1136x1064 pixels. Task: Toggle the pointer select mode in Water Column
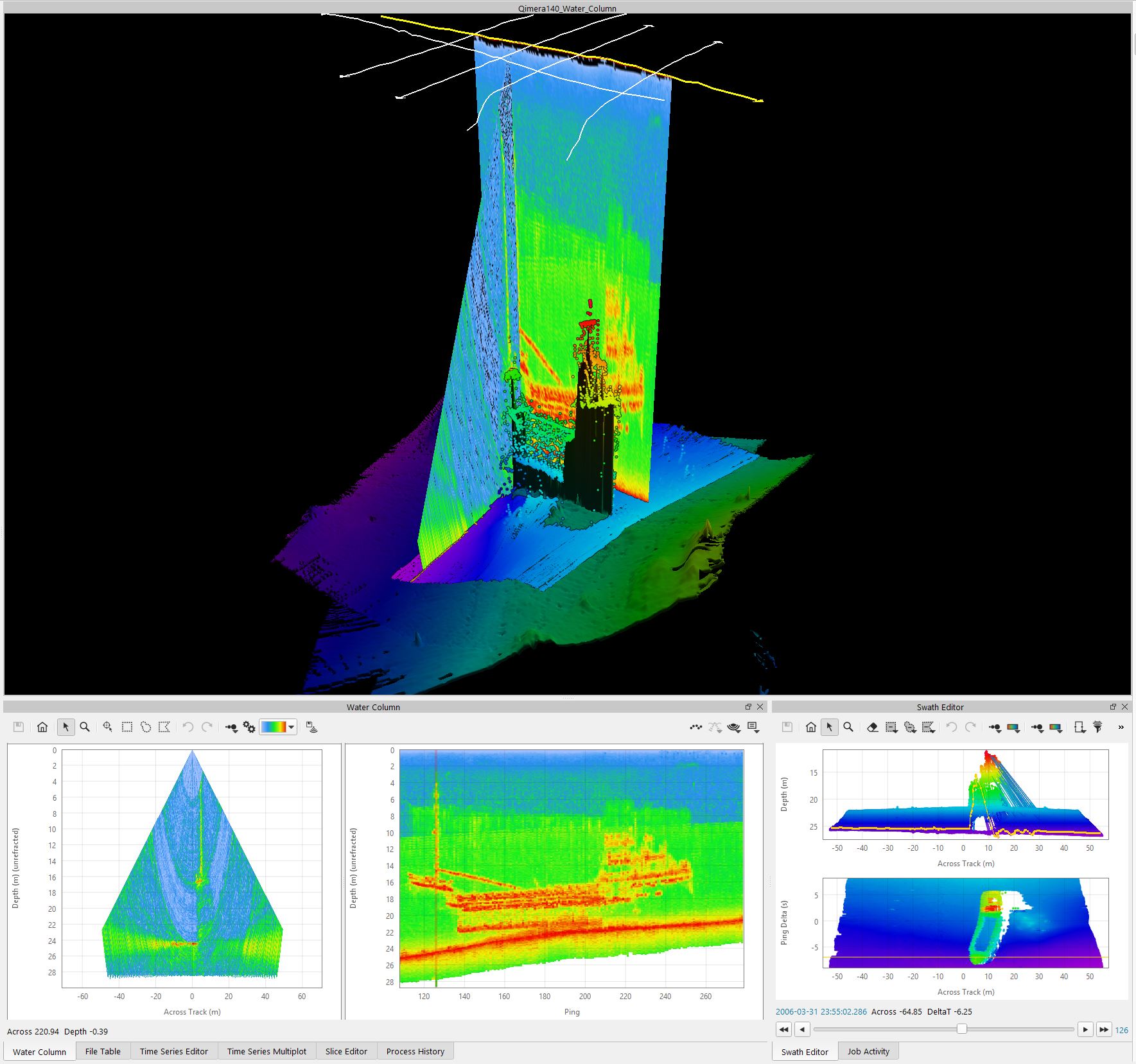tap(66, 727)
